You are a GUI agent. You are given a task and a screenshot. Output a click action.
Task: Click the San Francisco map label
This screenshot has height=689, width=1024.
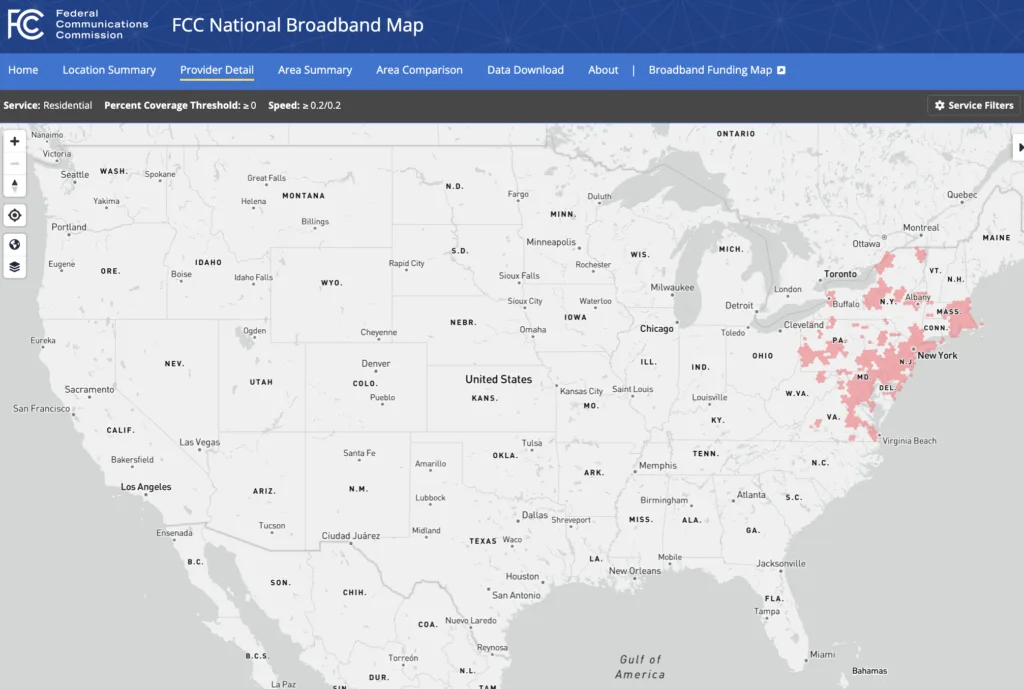[x=41, y=408]
